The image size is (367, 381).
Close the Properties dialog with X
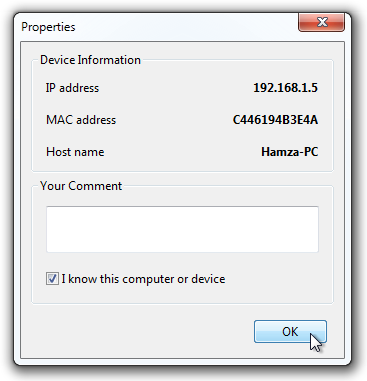pos(321,23)
